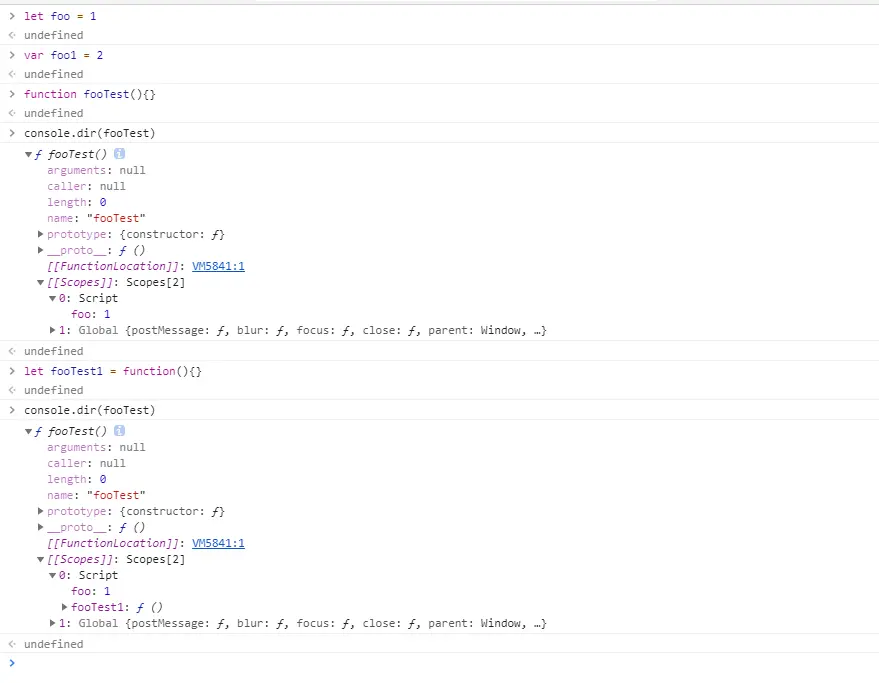Open the first VM5841:1 source link
The height and width of the screenshot is (683, 879).
(218, 266)
